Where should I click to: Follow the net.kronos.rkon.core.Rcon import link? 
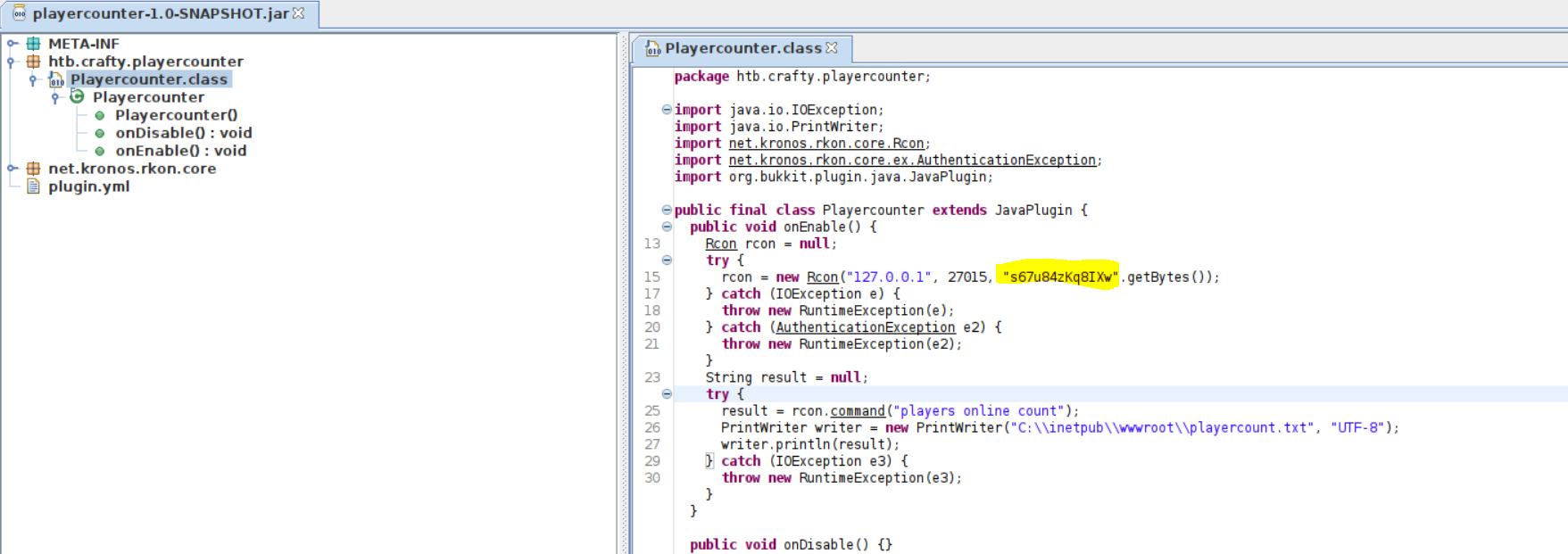[827, 144]
